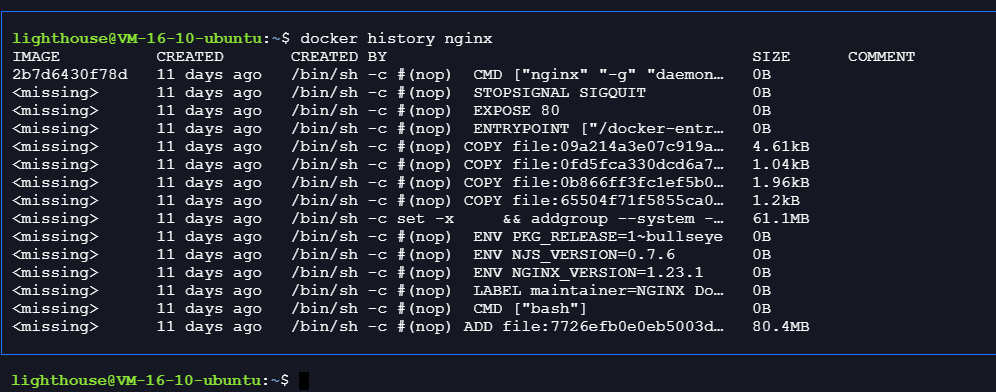Screen dimensions: 996x392
Task: Click the image ID 2b7d6430f78d
Action: point(70,75)
